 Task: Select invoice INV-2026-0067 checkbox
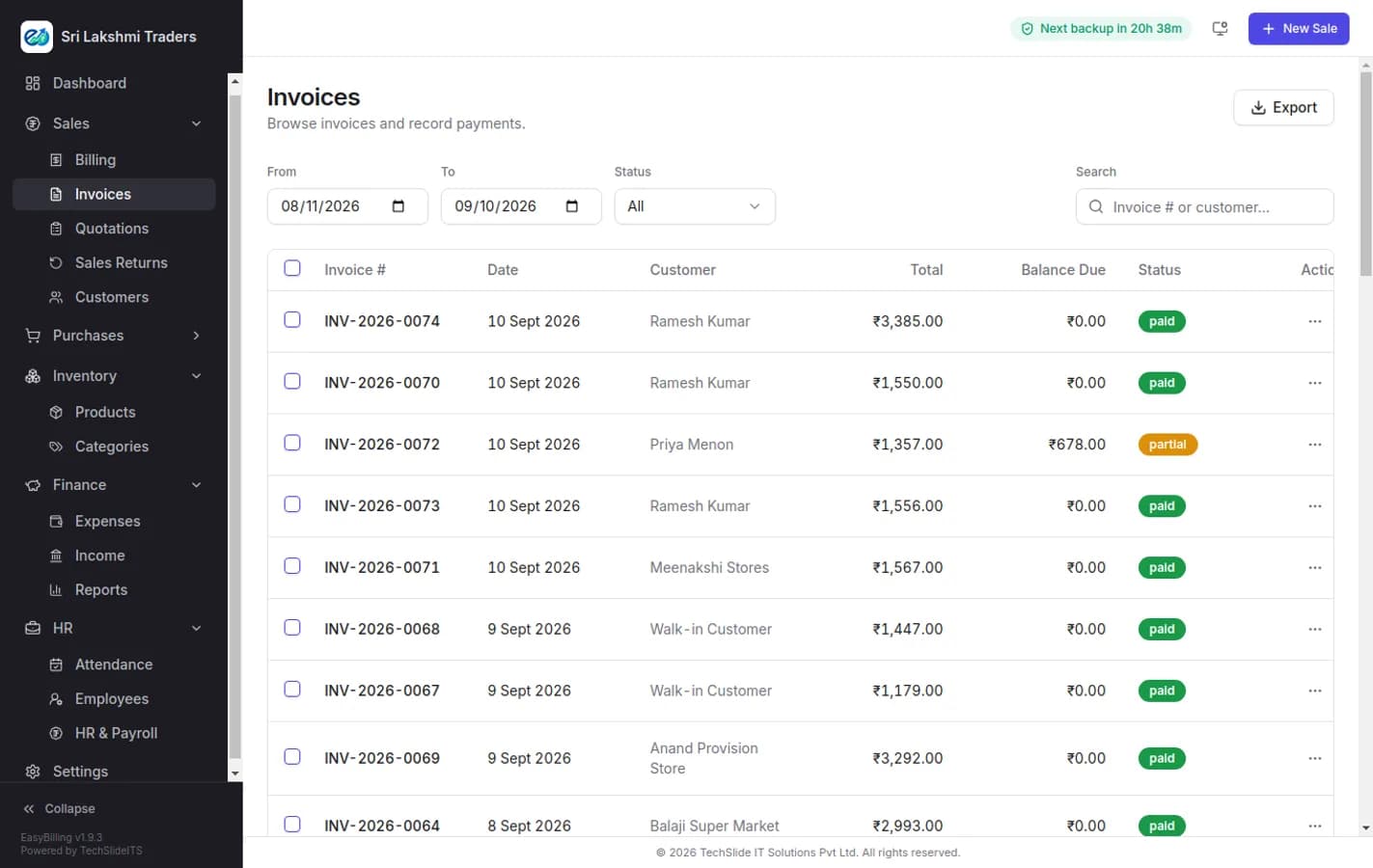click(292, 690)
